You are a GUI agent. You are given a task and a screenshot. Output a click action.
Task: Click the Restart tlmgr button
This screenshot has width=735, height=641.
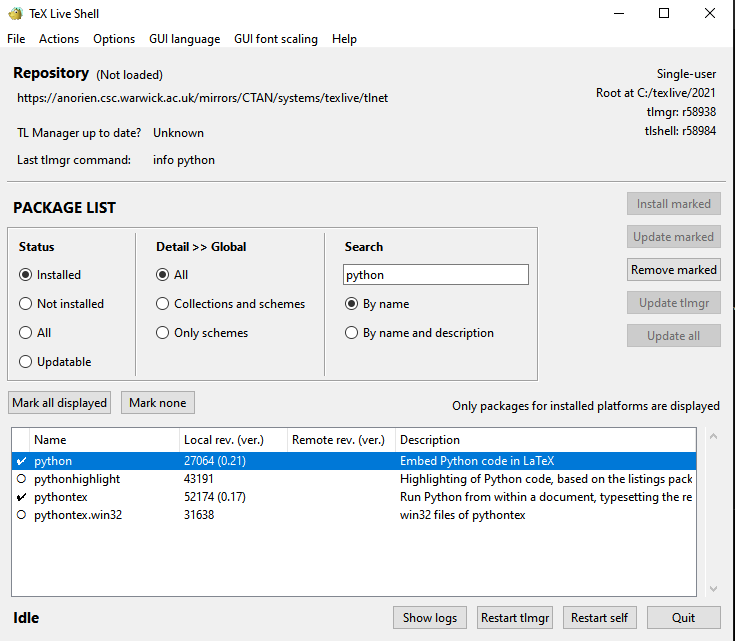(515, 618)
